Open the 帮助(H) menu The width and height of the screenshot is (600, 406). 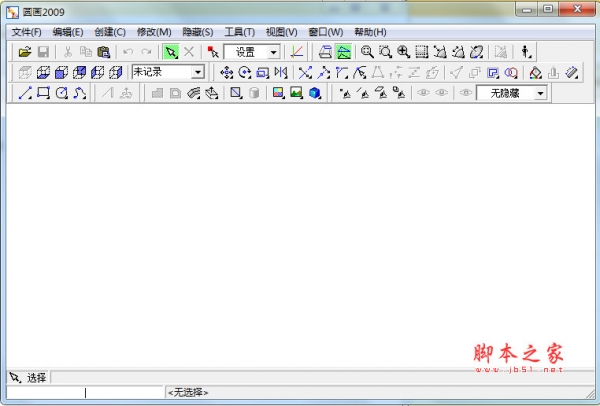(x=370, y=32)
